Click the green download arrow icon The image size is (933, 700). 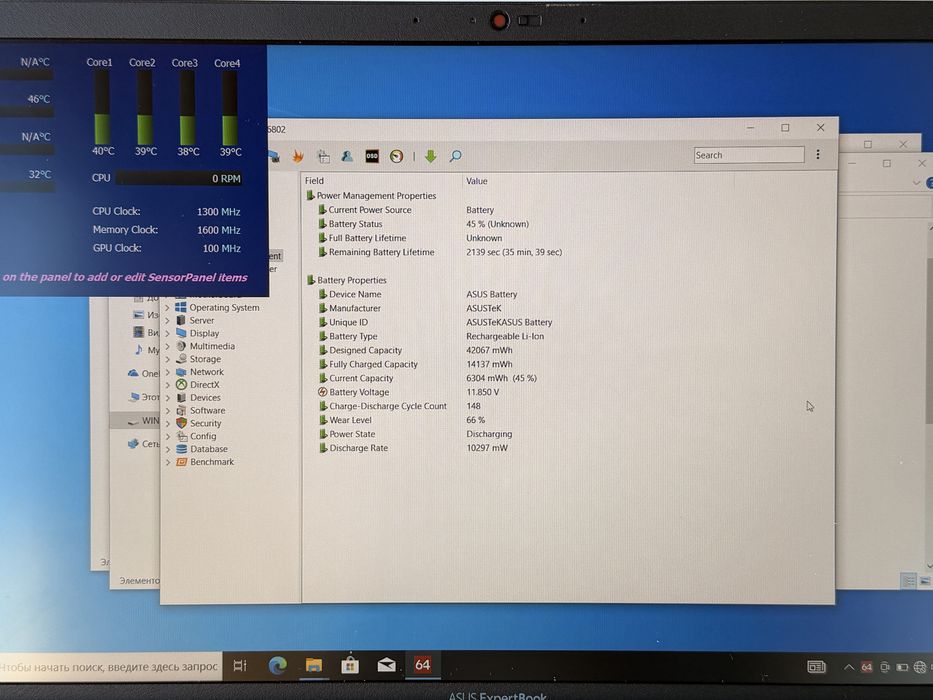(x=430, y=156)
